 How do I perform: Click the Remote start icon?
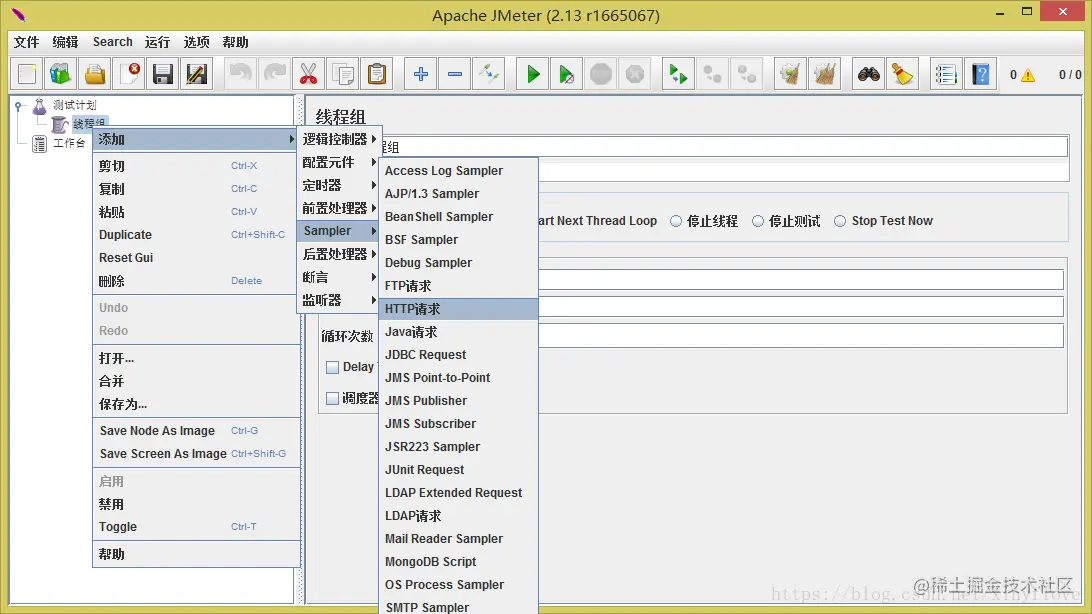coord(678,74)
